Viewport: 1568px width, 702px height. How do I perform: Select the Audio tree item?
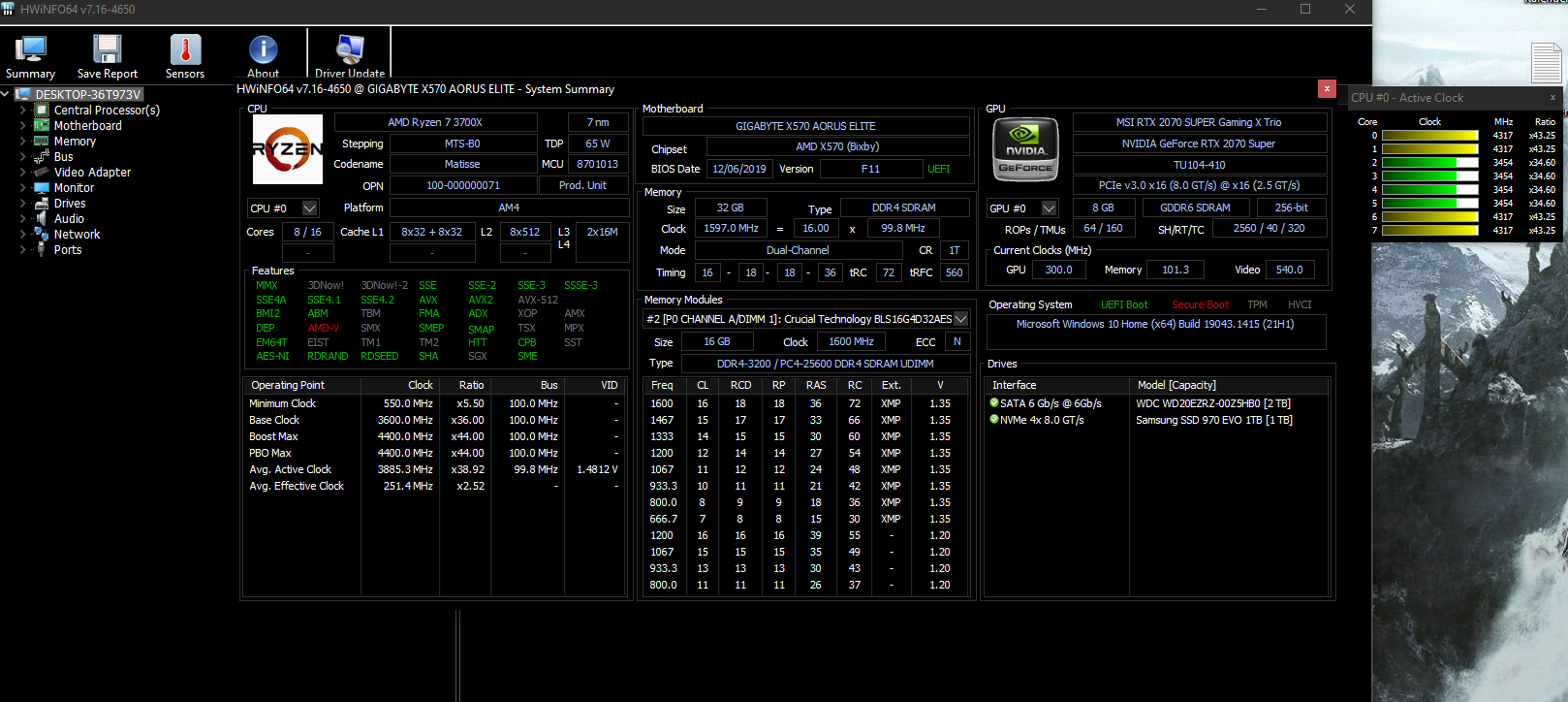click(x=69, y=218)
